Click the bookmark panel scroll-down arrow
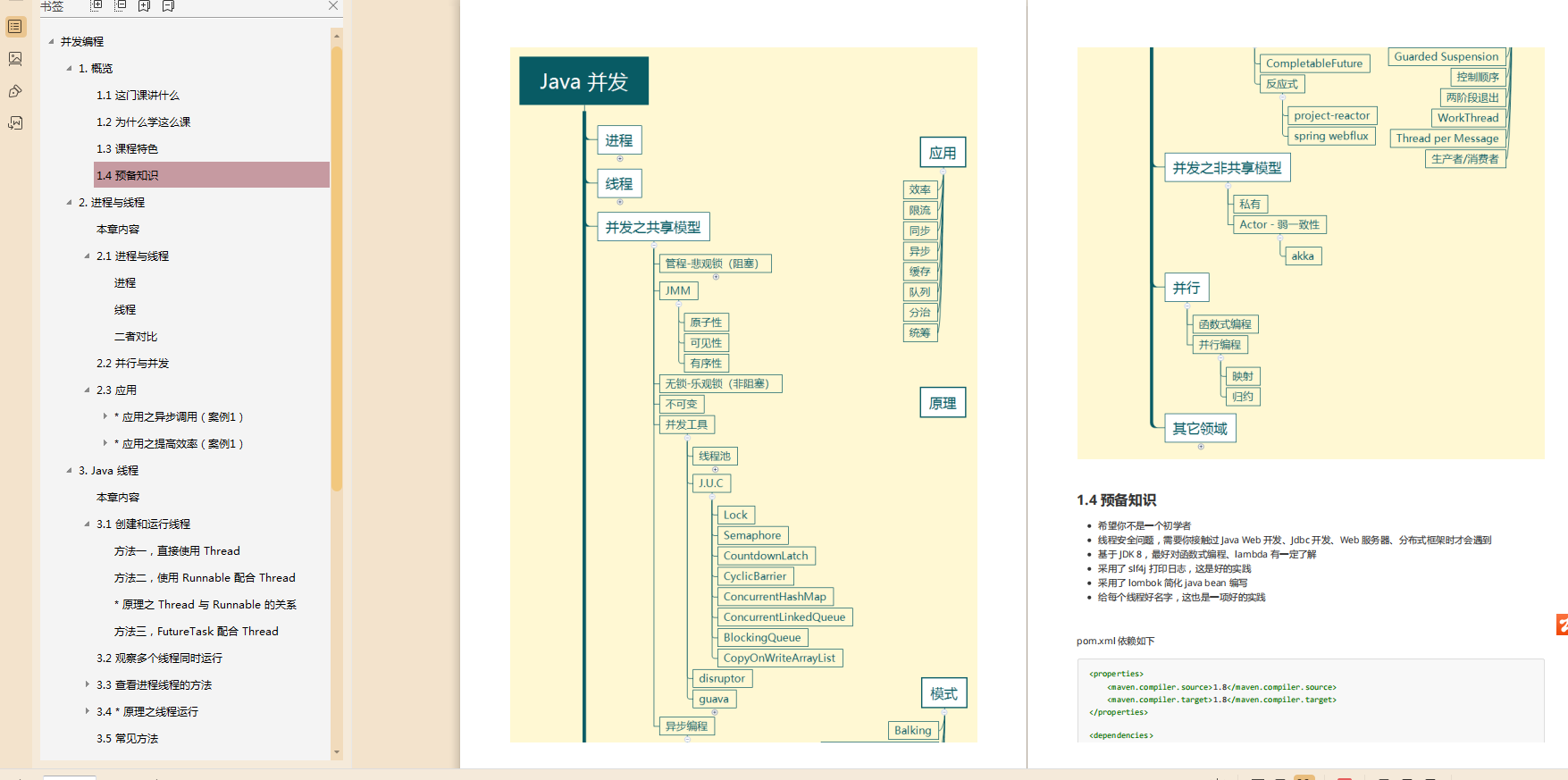1568x780 pixels. click(337, 752)
